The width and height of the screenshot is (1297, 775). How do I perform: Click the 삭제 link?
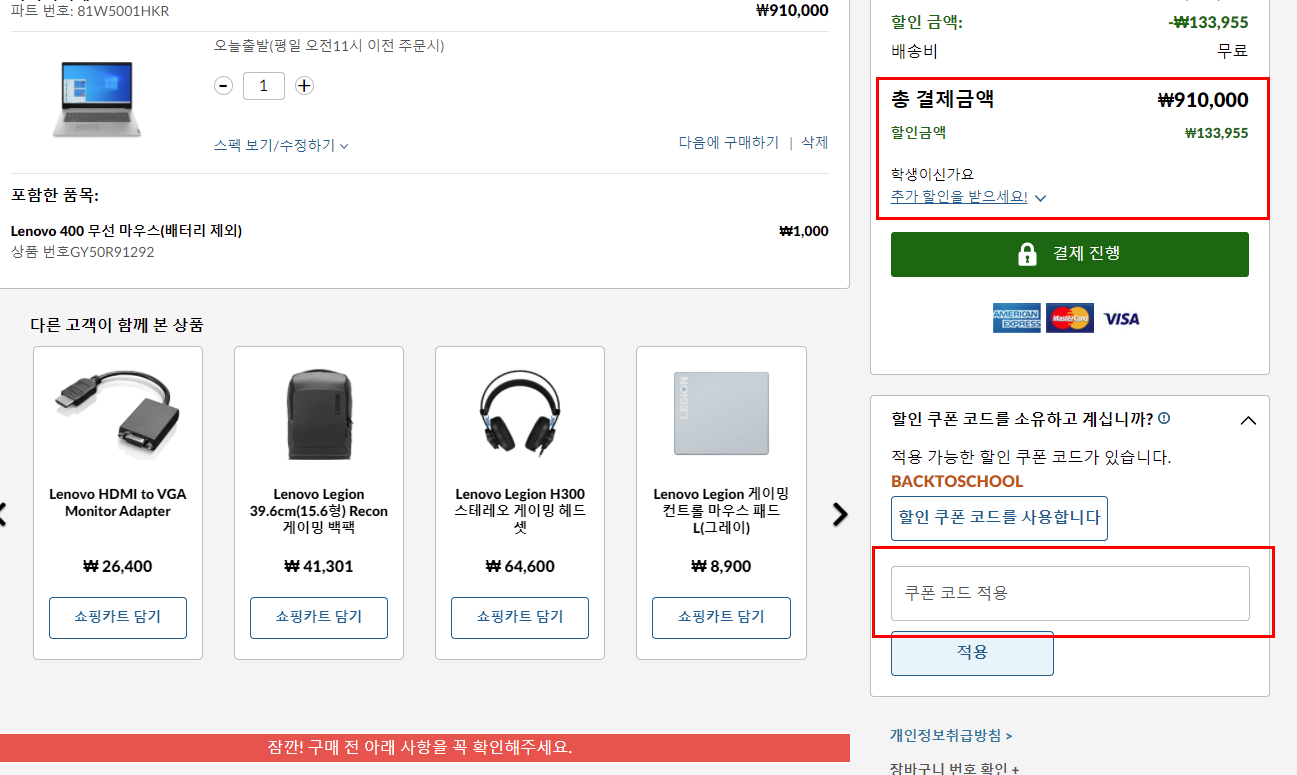[x=815, y=143]
